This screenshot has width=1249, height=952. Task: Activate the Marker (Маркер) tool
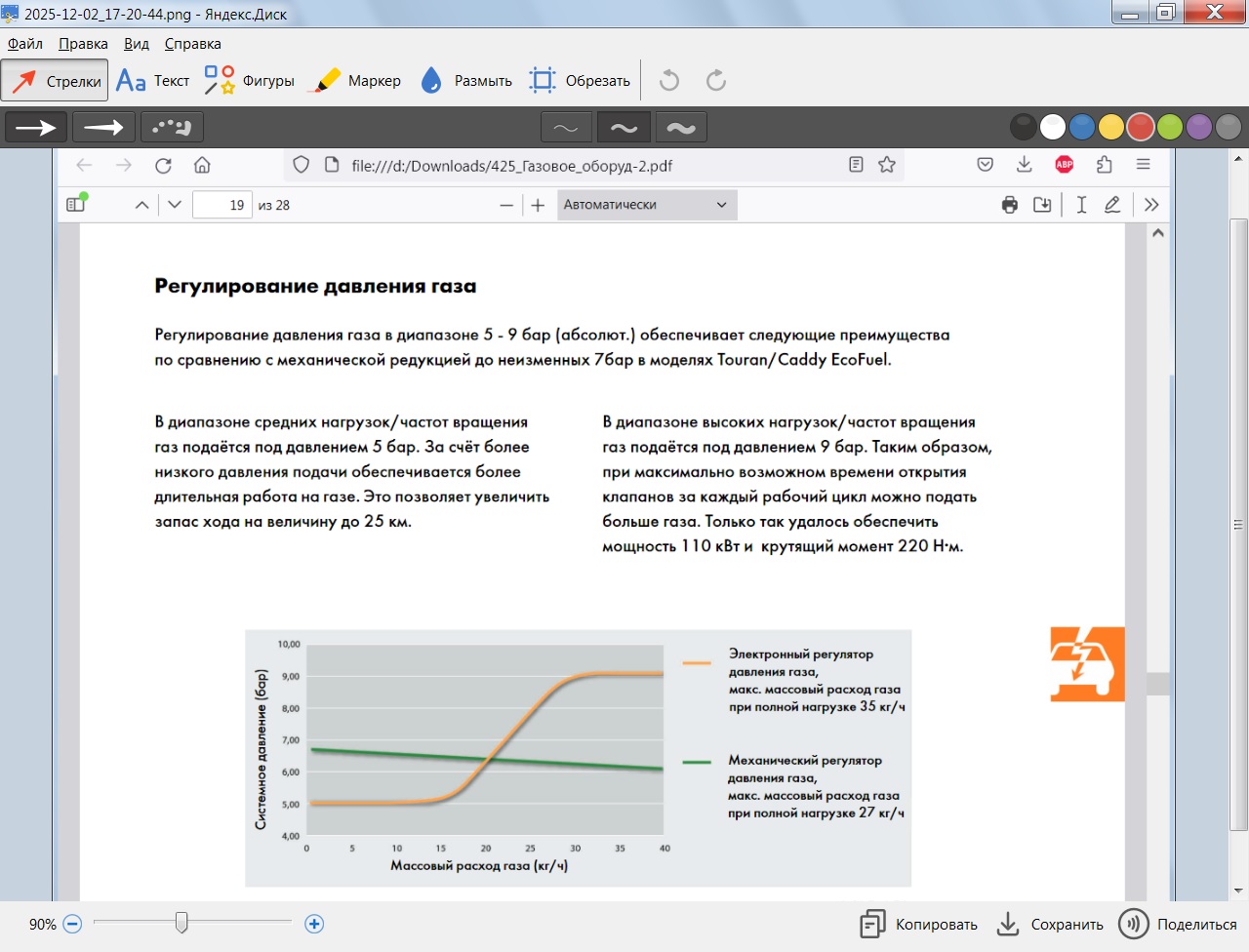point(354,81)
